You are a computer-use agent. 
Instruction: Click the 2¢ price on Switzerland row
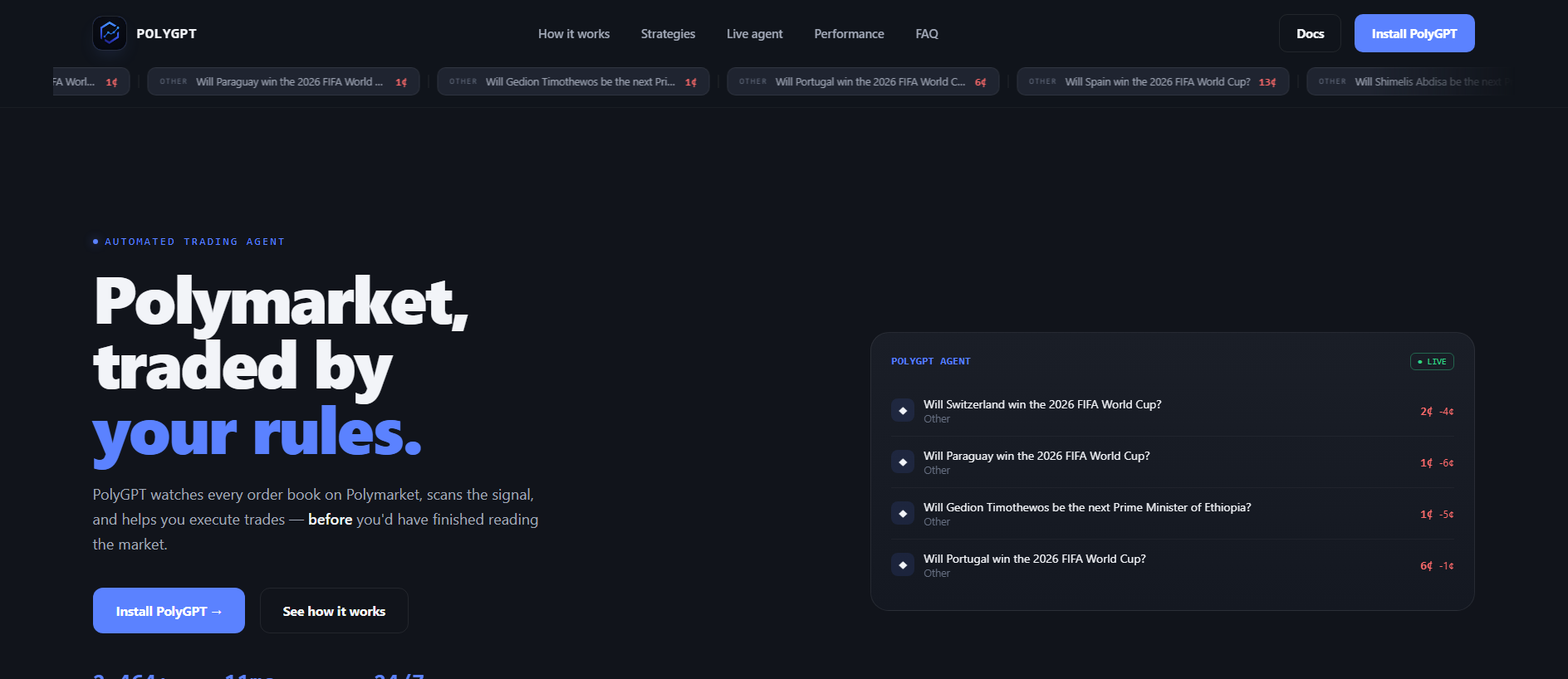tap(1426, 411)
